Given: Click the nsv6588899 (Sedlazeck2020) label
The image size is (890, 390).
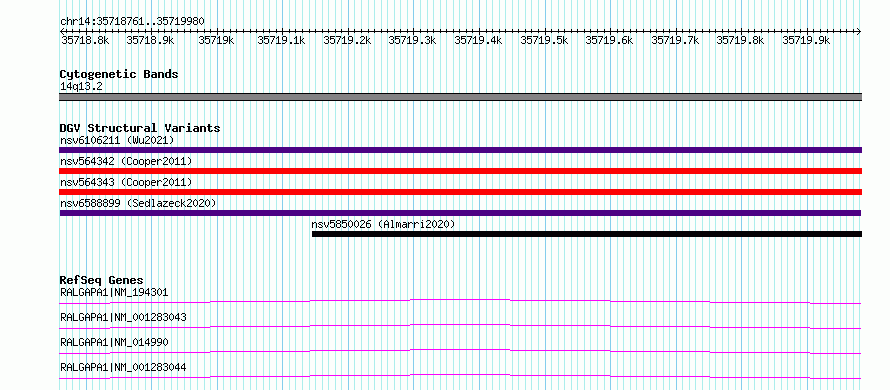Looking at the screenshot, I should click(x=138, y=203).
